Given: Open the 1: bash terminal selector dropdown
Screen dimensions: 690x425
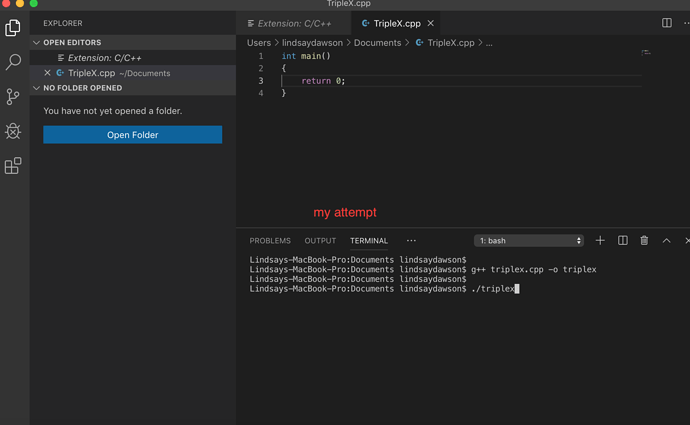Looking at the screenshot, I should pos(529,241).
